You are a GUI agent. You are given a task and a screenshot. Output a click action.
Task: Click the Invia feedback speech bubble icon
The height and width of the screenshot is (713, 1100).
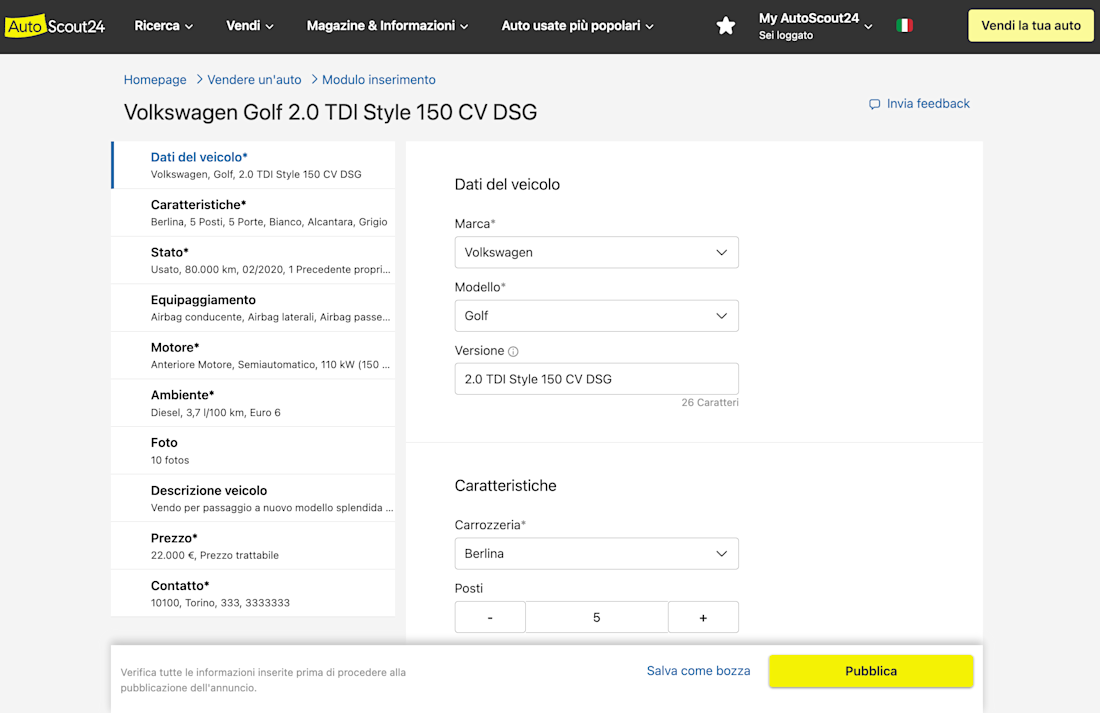(x=875, y=104)
